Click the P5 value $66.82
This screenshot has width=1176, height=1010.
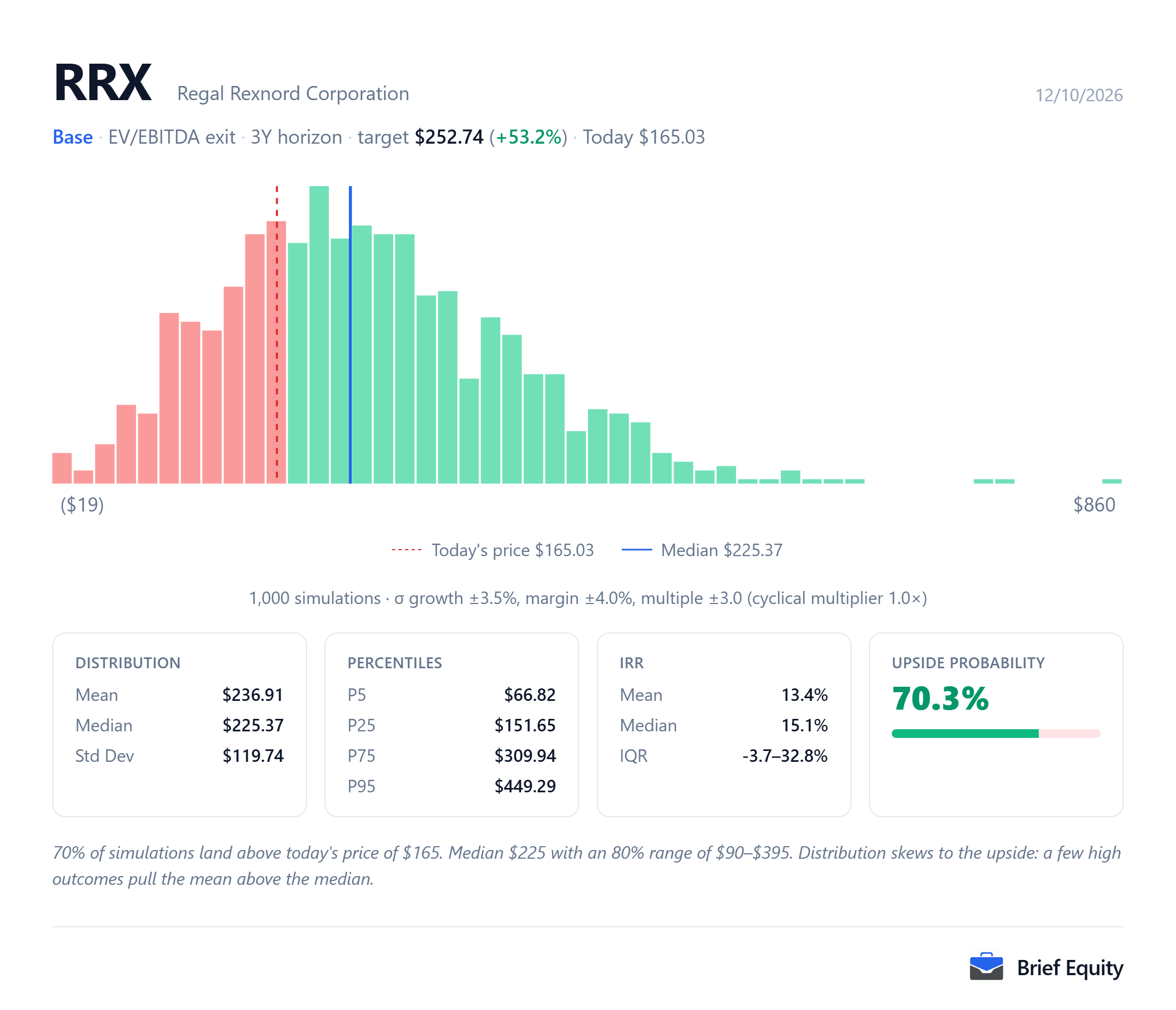530,694
